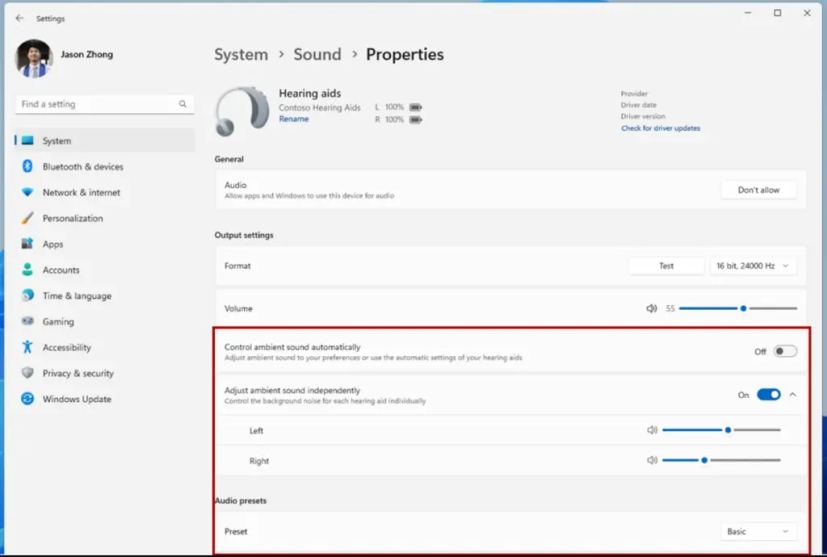Screen dimensions: 827x557
Task: Open Windows Update section
Action: tap(76, 399)
